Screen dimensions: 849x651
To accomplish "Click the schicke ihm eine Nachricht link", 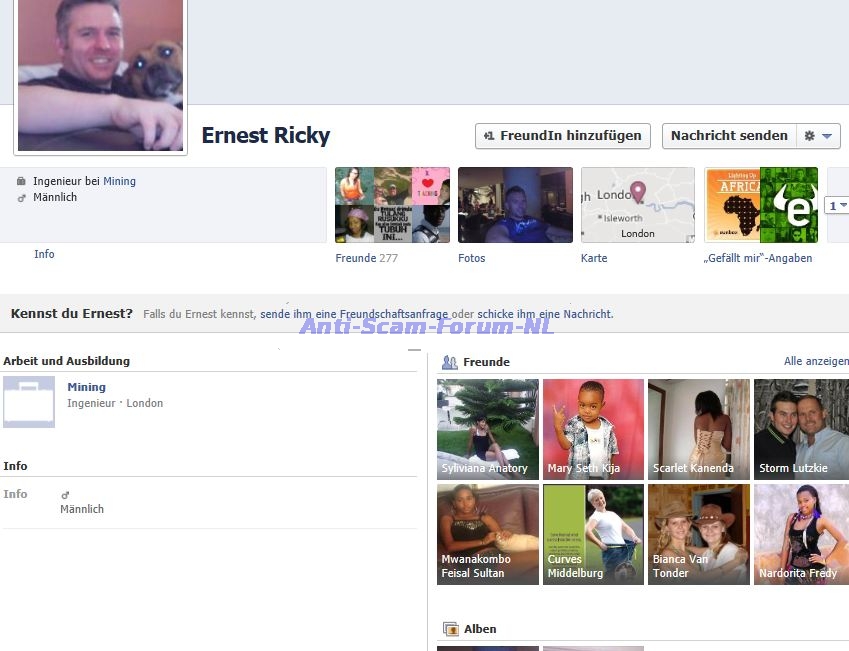I will 545,314.
